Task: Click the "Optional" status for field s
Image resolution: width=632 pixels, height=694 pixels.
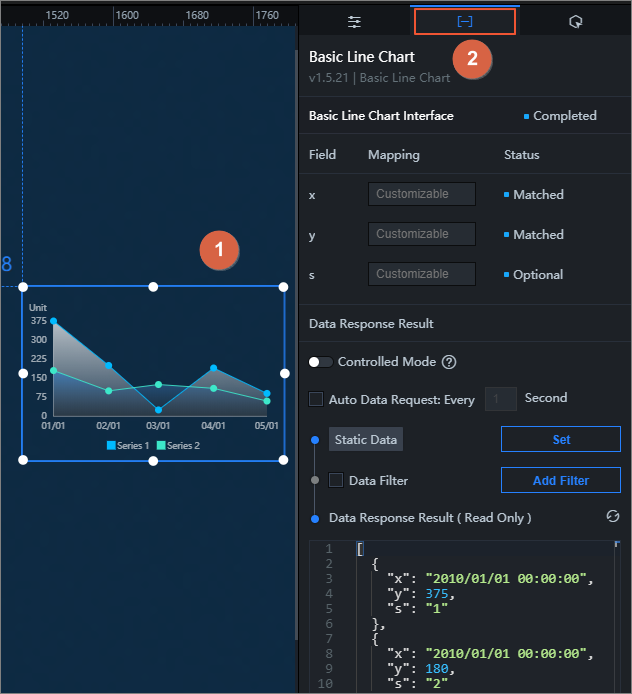Action: click(x=538, y=274)
